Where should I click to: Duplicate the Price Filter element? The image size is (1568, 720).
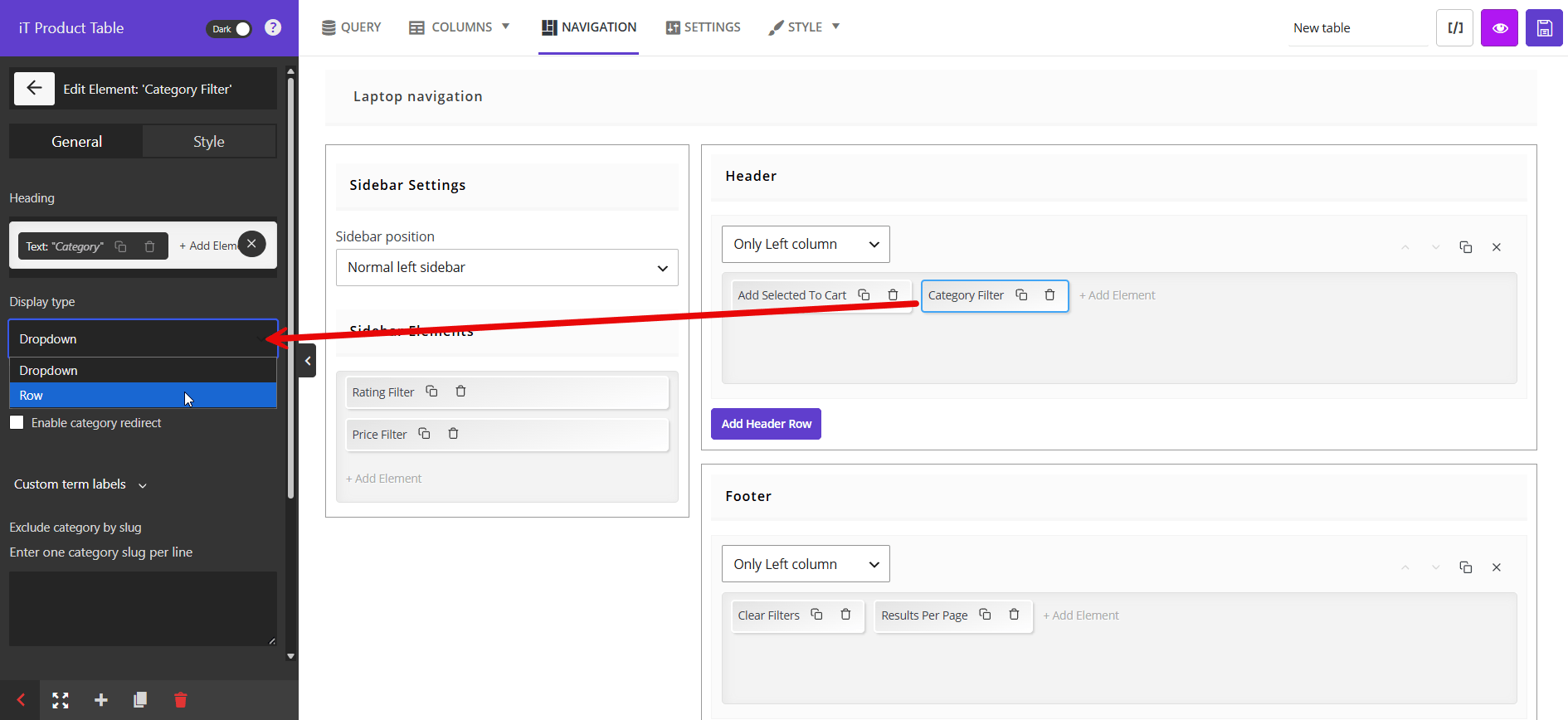424,434
